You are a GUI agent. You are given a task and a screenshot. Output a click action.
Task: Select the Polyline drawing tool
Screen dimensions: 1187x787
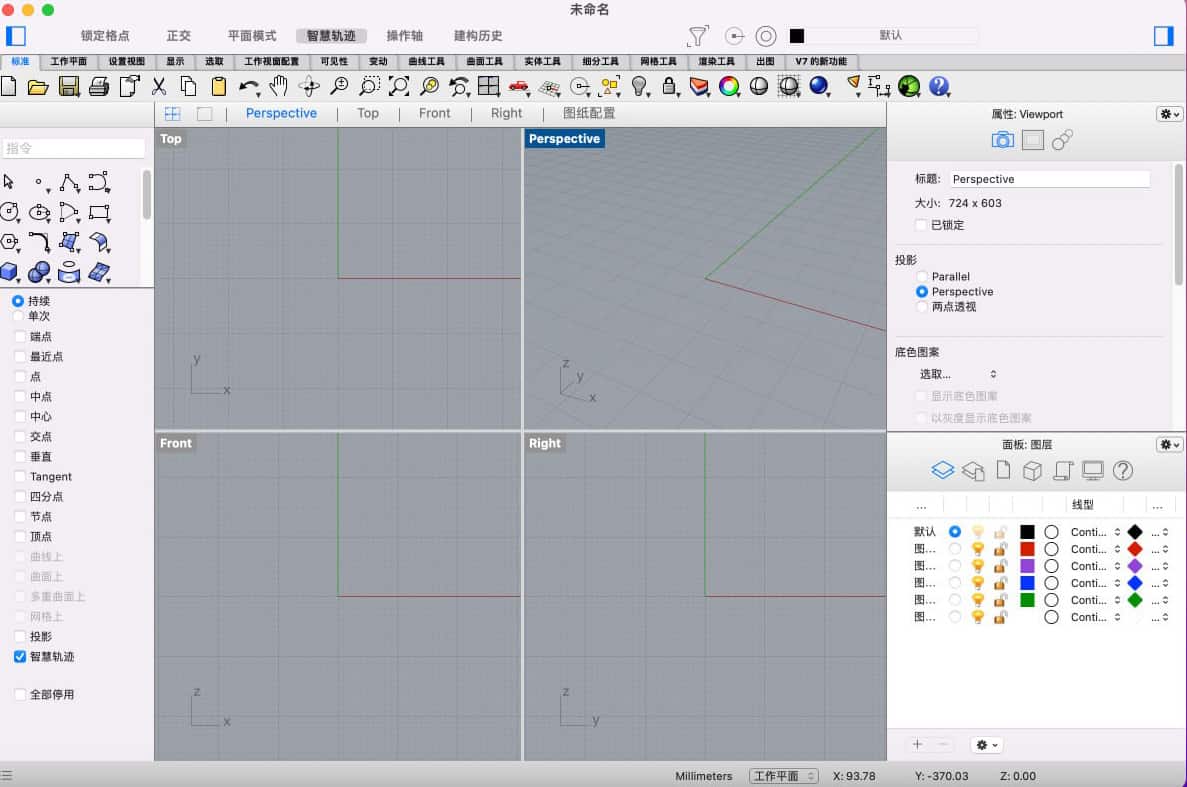[x=69, y=183]
